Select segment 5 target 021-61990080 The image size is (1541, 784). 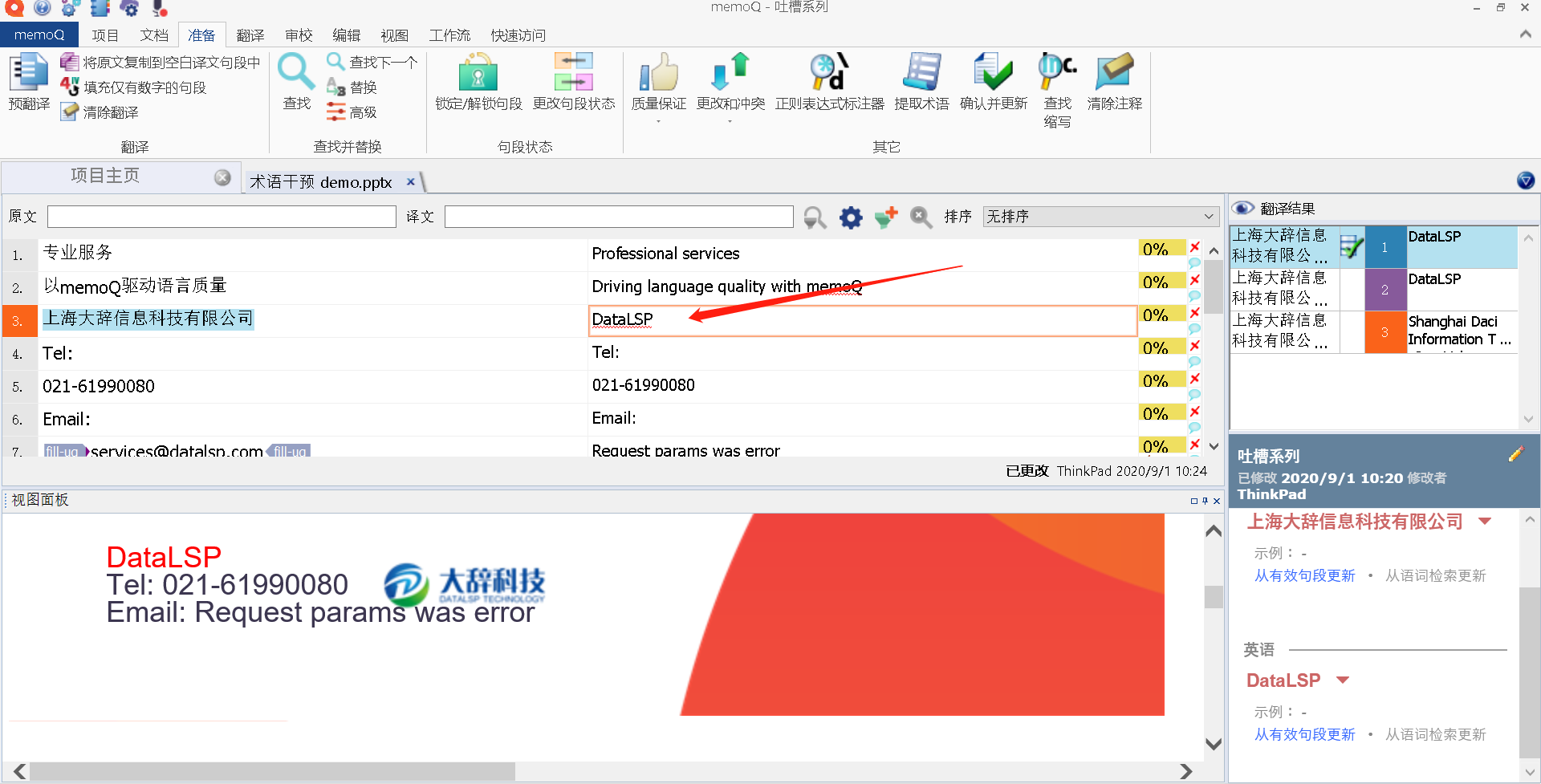[643, 385]
